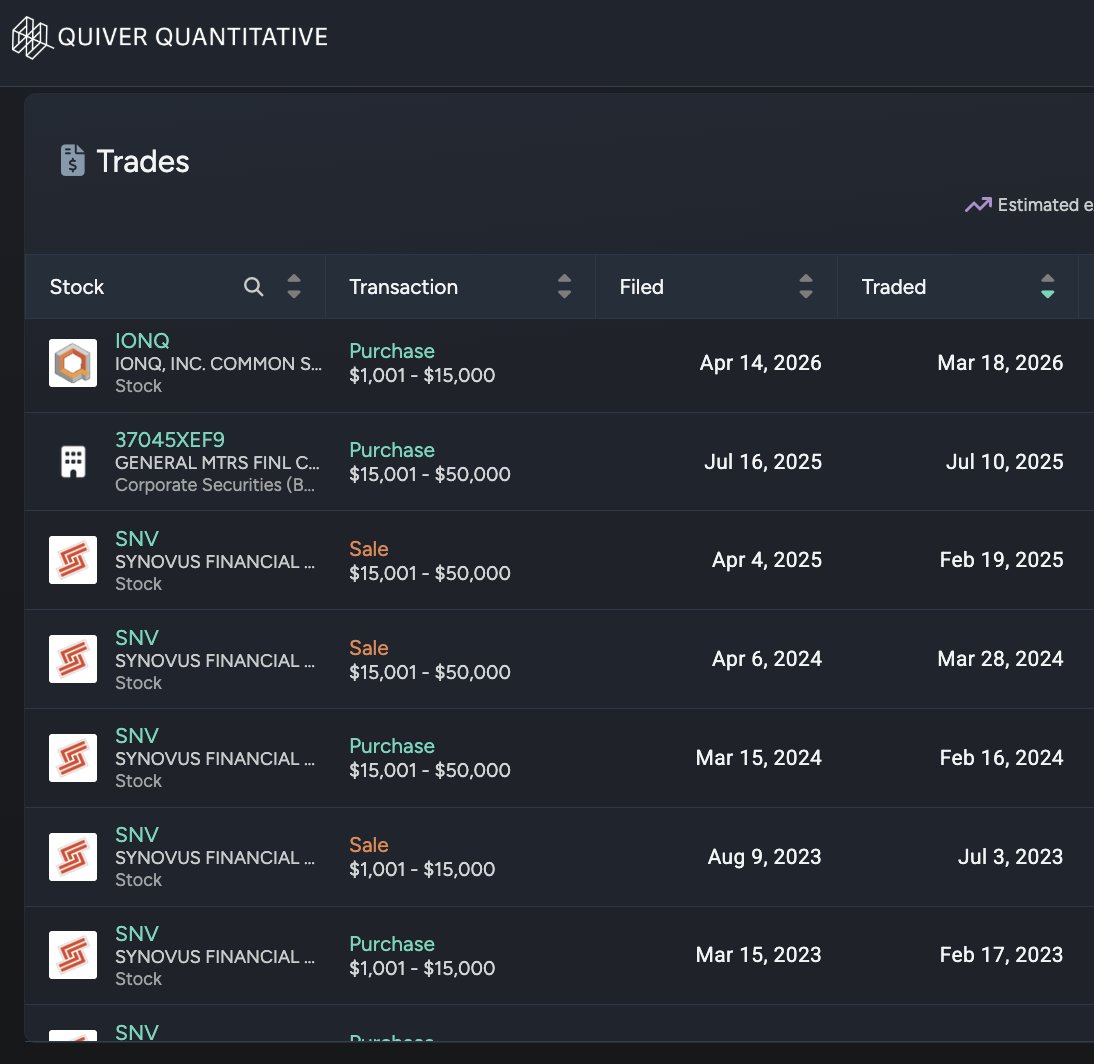This screenshot has width=1094, height=1064.
Task: Click the Synovus Financial red logo
Action: coord(72,560)
